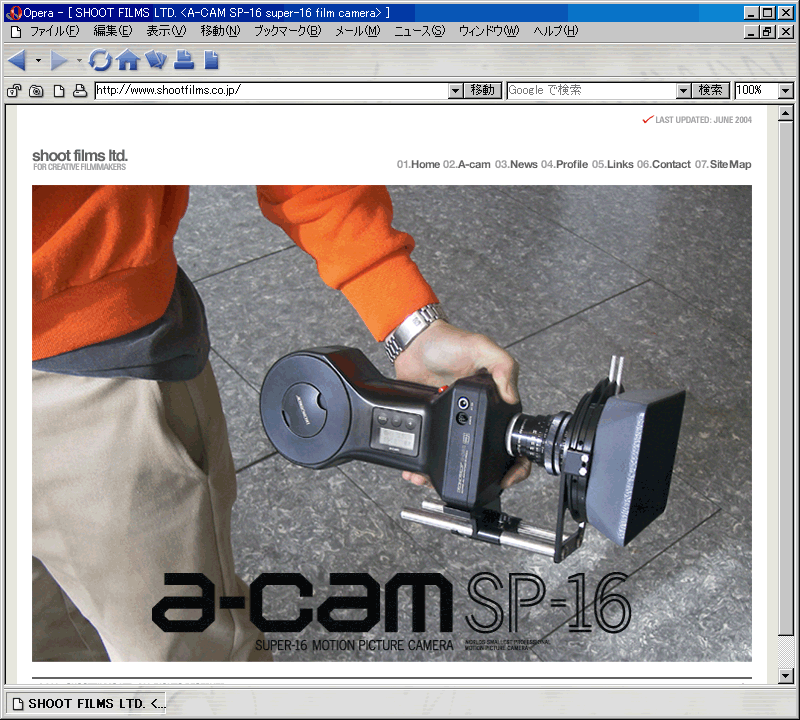Open the メール(M) menu
Viewport: 800px width, 720px height.
click(x=358, y=32)
